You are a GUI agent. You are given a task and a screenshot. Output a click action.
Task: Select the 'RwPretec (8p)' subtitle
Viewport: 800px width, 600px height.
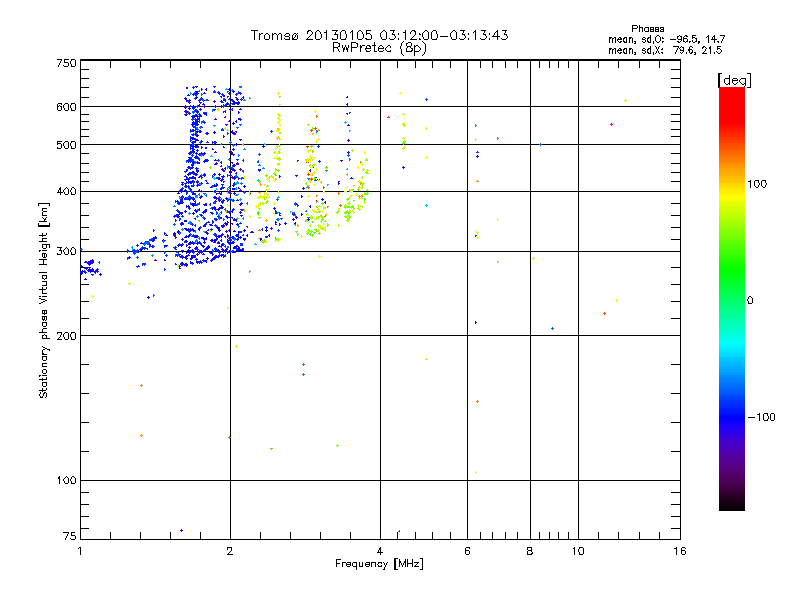click(379, 48)
